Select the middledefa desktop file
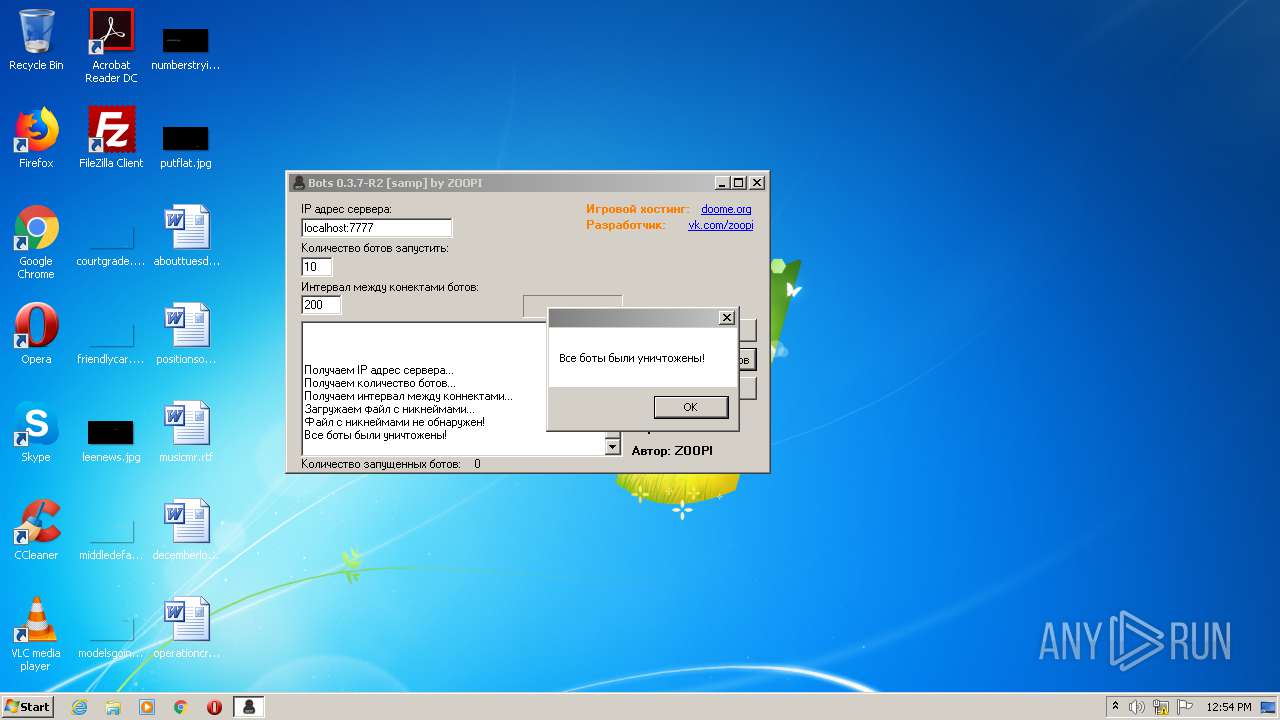This screenshot has height=720, width=1280. [111, 539]
